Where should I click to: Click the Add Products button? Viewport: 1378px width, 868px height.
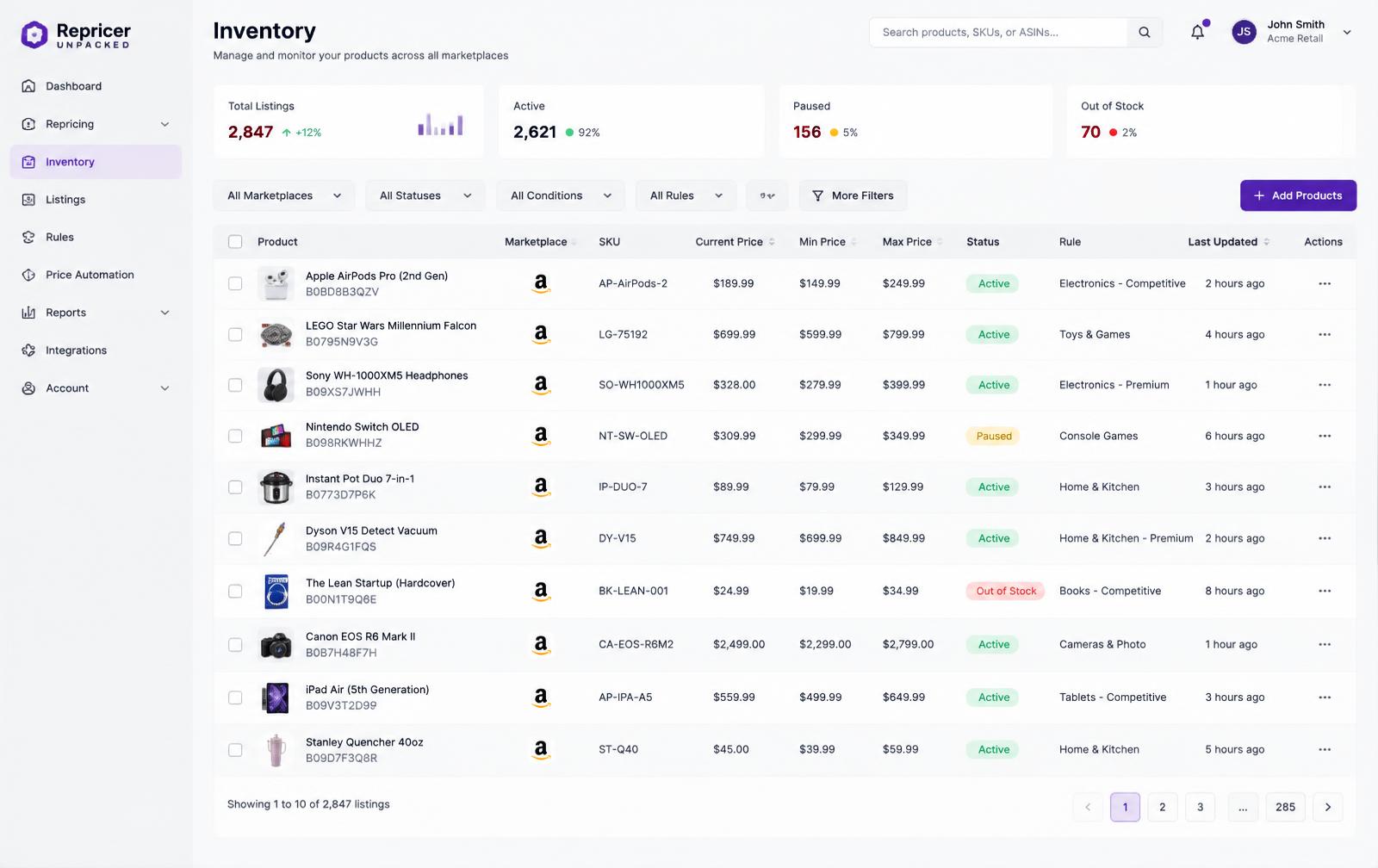[x=1298, y=195]
